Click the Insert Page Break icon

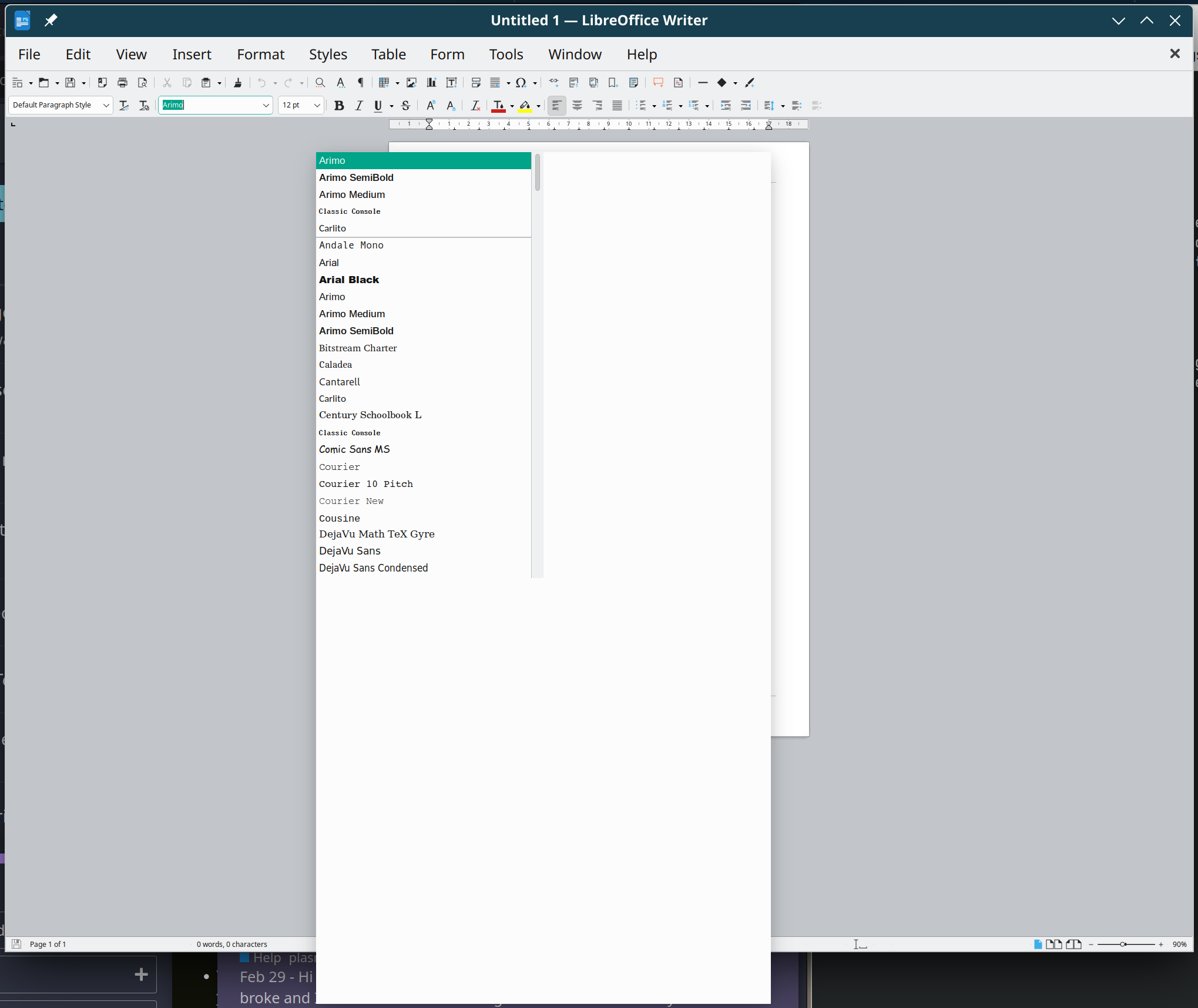476,83
